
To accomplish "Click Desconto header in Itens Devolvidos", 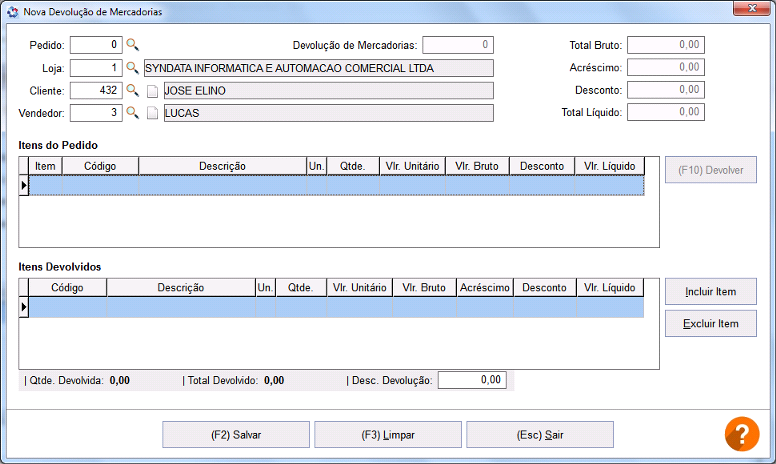I will 545,288.
